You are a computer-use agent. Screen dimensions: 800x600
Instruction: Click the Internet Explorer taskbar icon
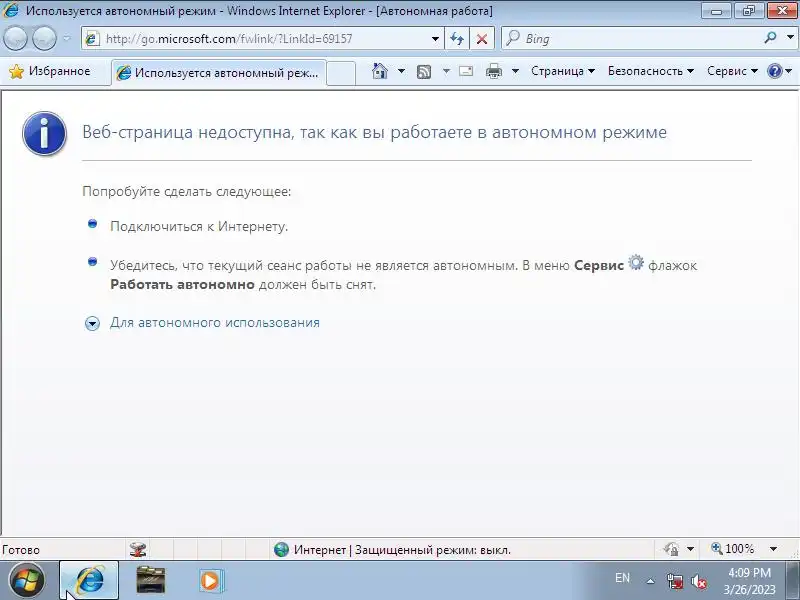pos(90,580)
